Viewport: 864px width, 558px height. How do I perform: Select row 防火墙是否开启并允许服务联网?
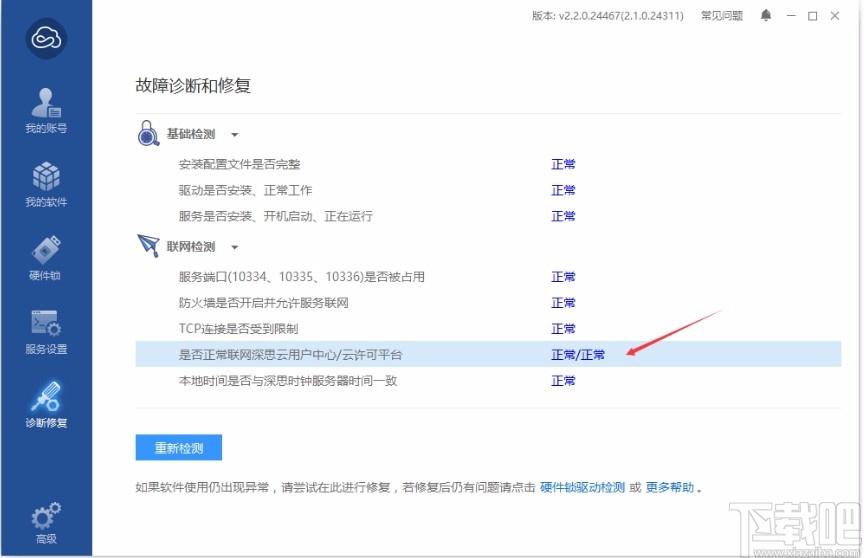(x=488, y=302)
